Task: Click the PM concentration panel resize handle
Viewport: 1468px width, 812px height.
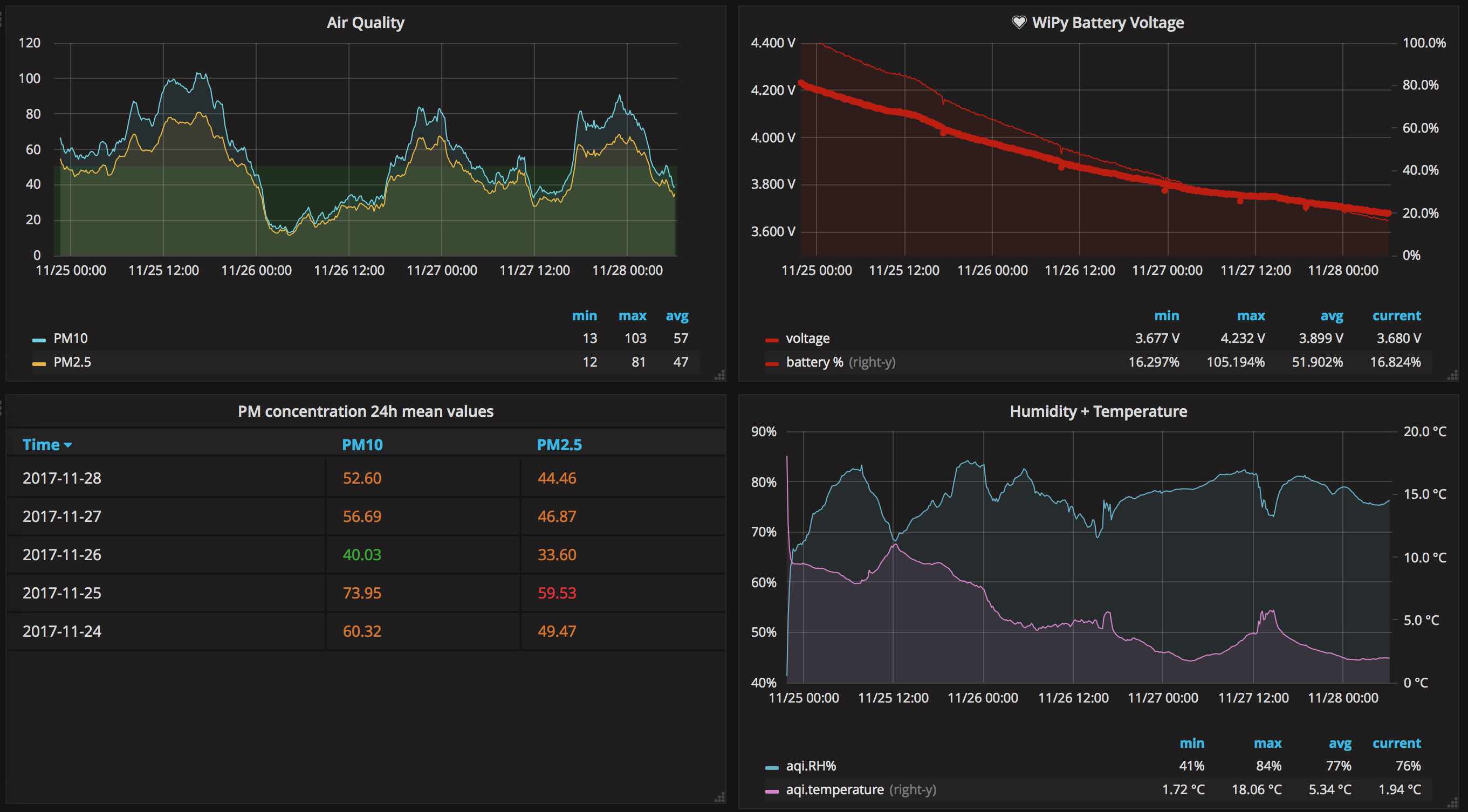Action: coord(721,797)
